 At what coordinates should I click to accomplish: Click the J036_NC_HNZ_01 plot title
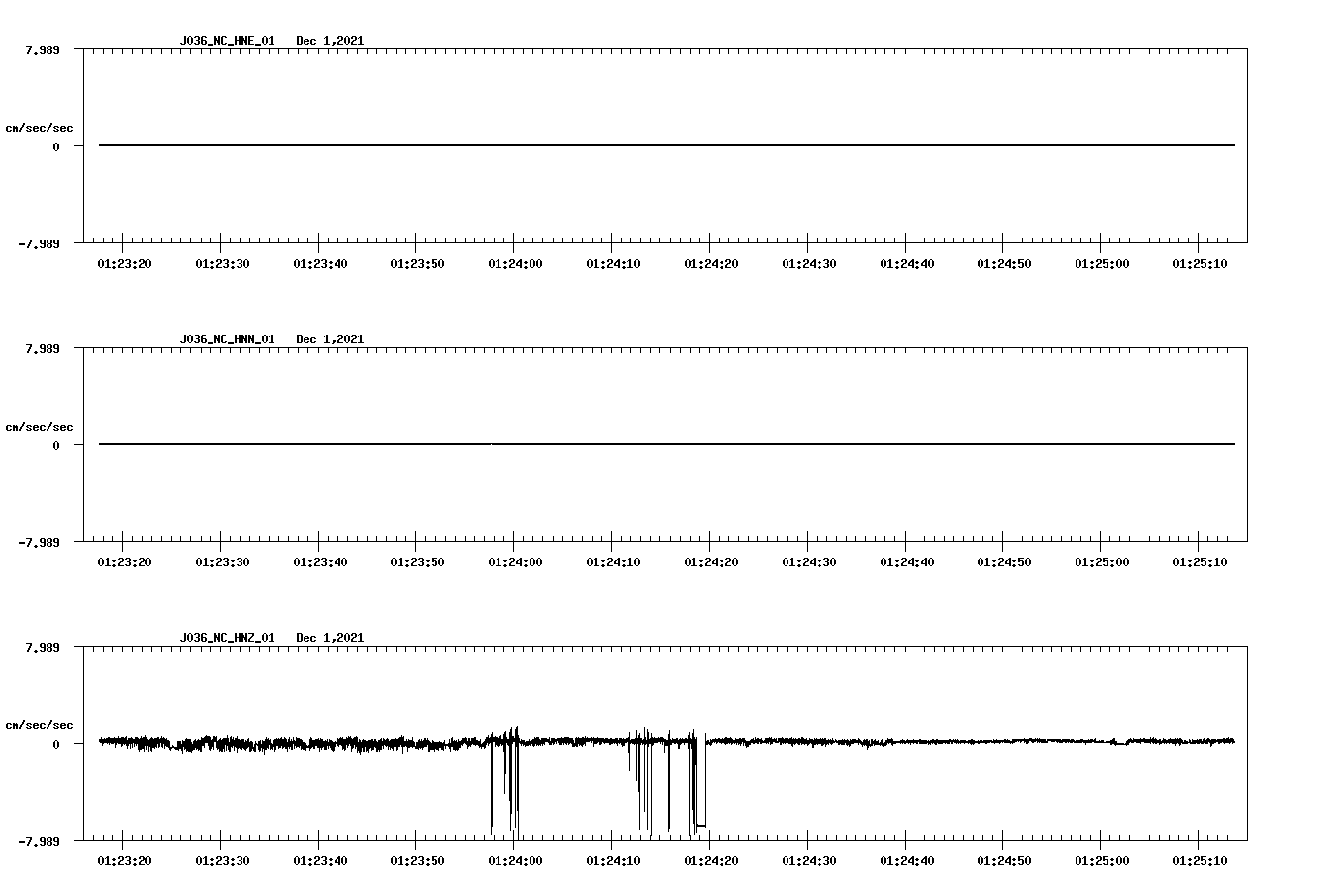tap(227, 638)
